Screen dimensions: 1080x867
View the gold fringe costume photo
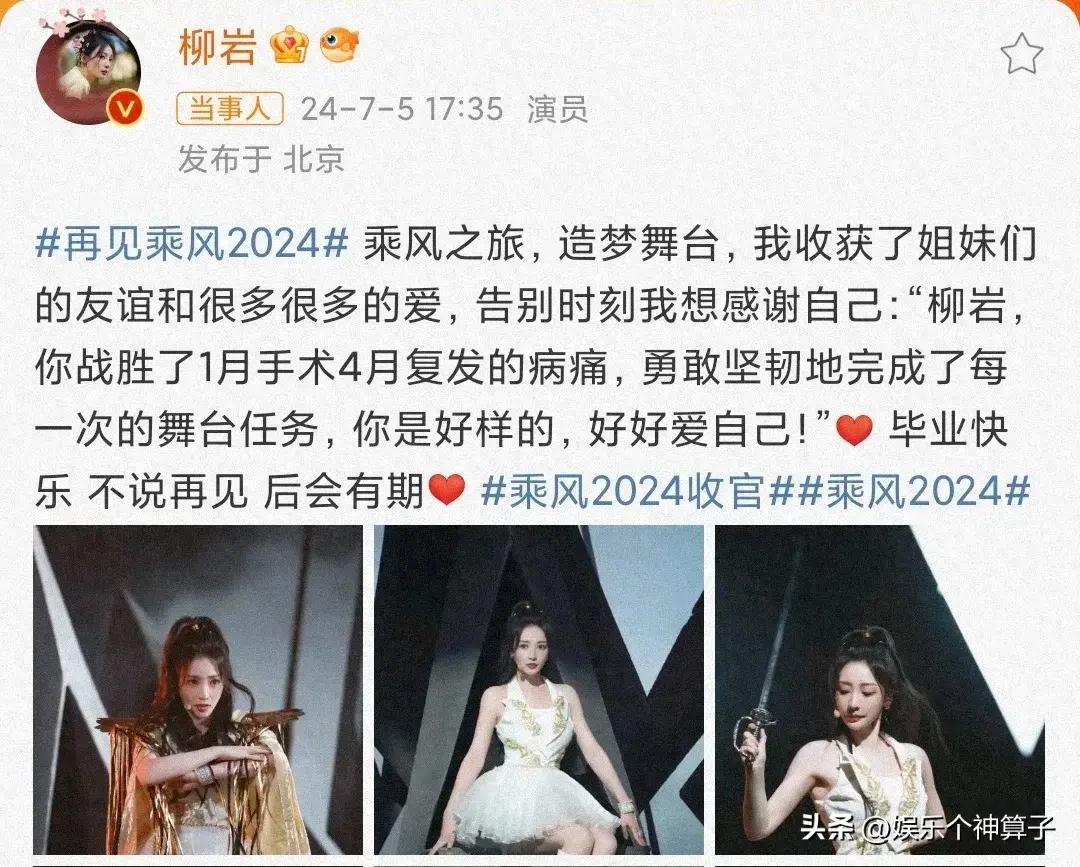(x=198, y=689)
